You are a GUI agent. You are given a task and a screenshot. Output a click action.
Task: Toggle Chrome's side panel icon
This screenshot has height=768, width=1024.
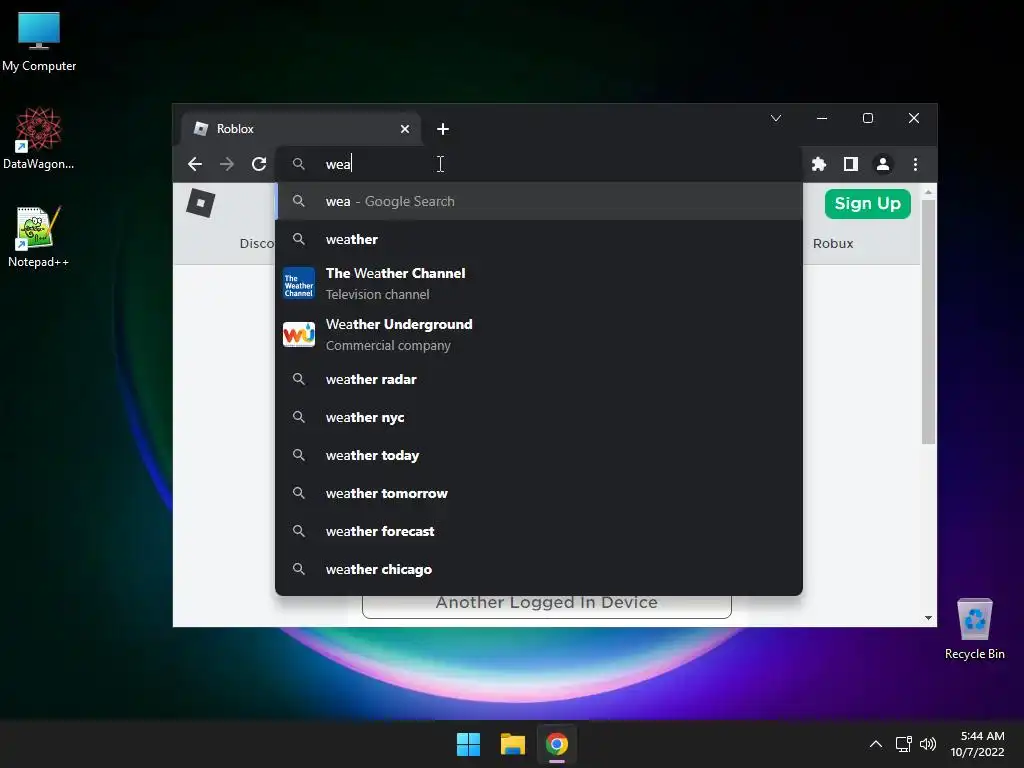click(851, 164)
